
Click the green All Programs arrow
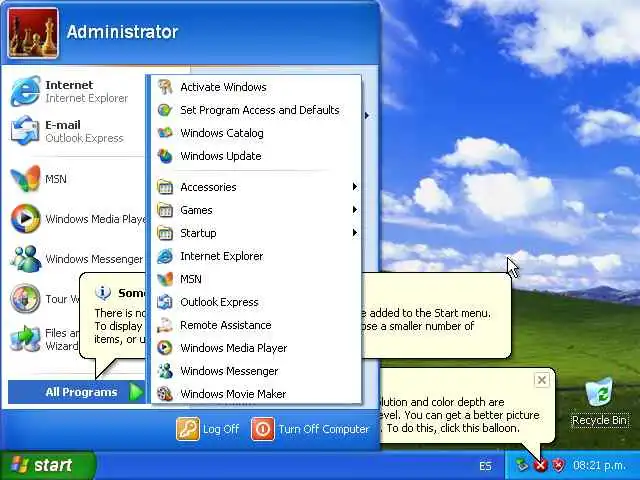[136, 392]
